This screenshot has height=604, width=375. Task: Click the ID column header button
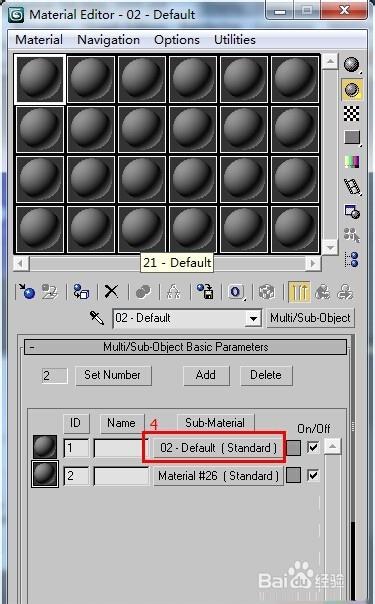(75, 423)
